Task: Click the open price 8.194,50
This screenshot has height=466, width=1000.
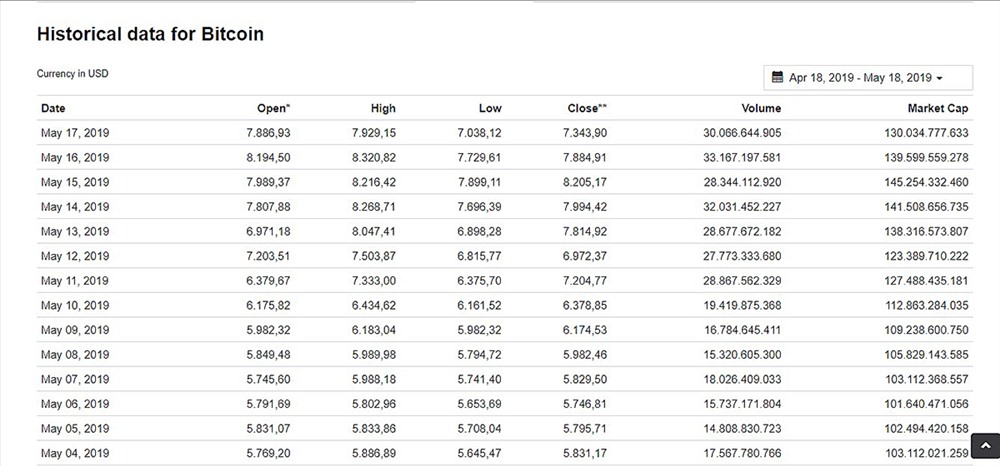Action: click(x=268, y=157)
